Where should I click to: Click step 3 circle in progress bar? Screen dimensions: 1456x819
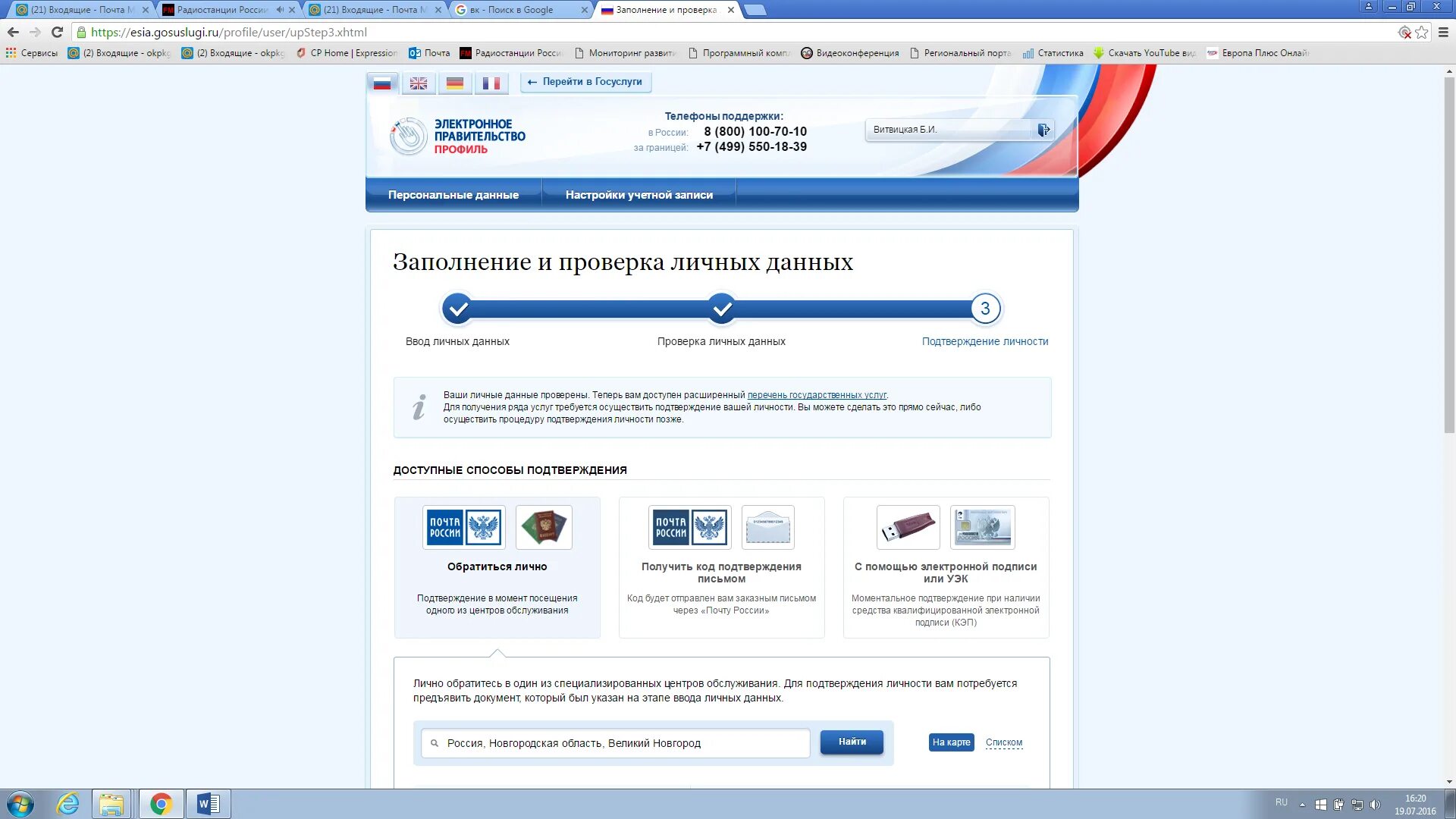[985, 309]
